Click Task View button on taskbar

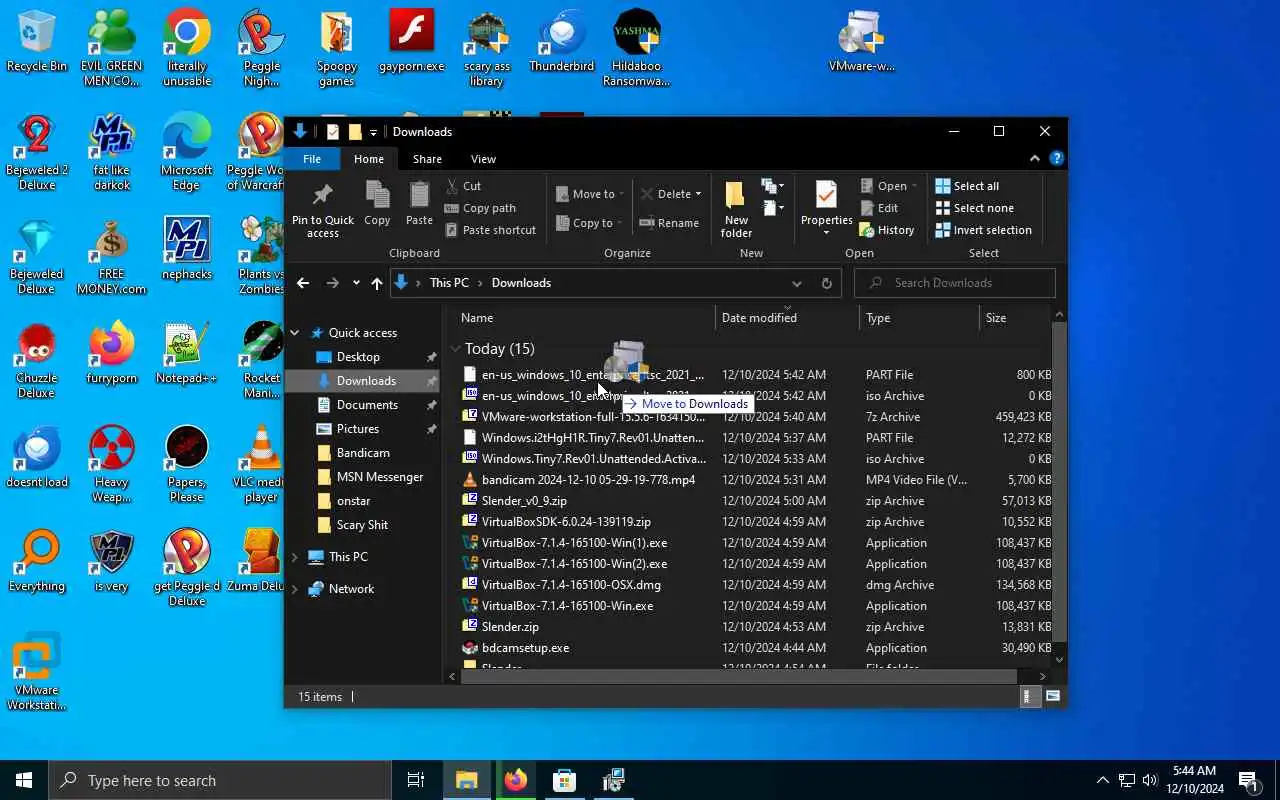pos(416,780)
